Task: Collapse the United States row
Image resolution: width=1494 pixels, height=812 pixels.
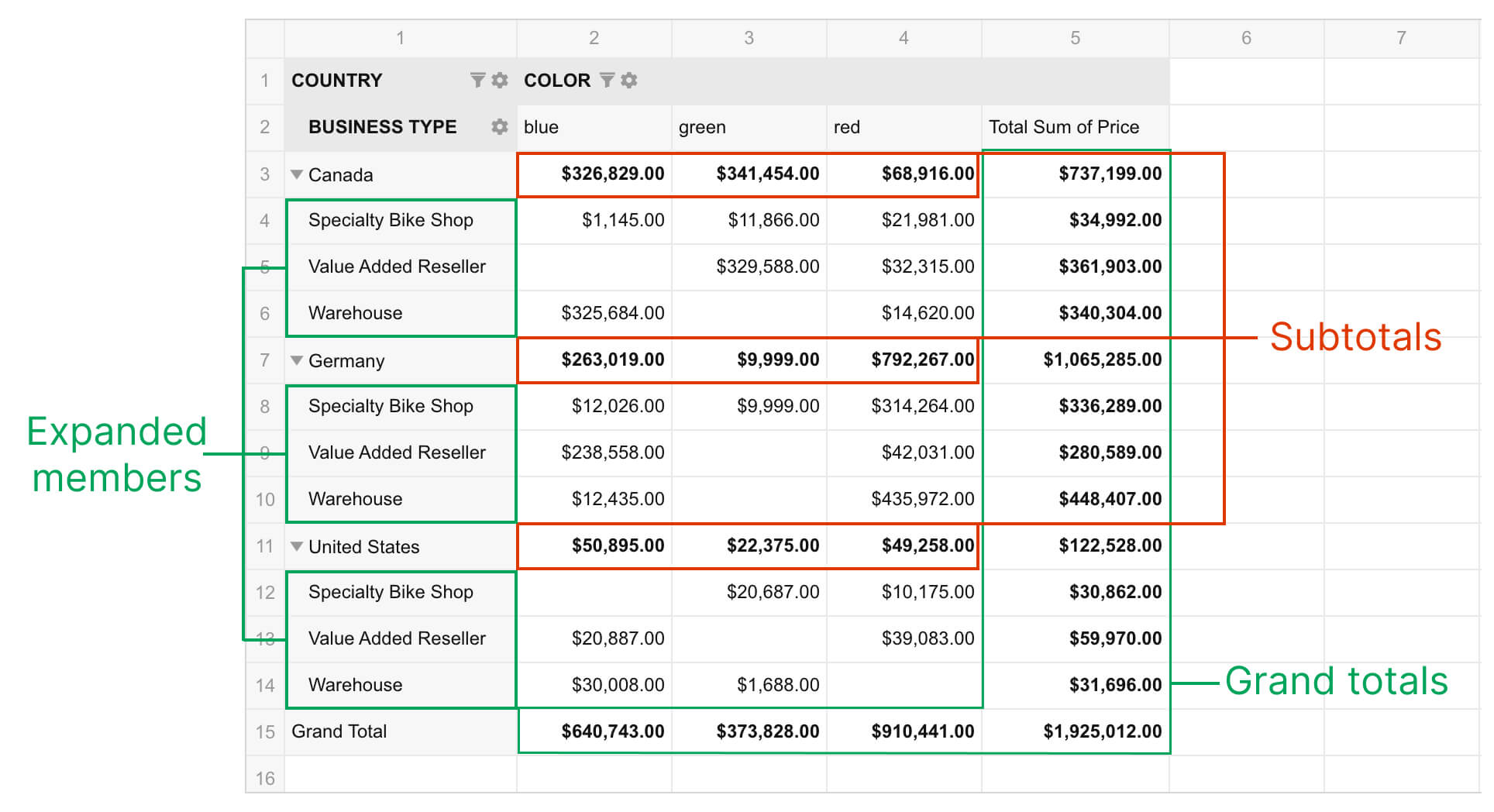Action: pyautogui.click(x=297, y=546)
